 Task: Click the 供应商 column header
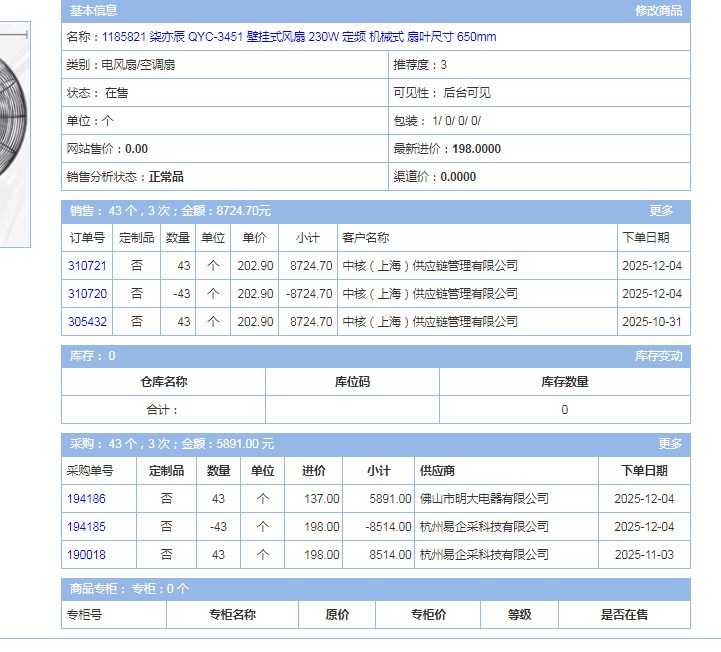[x=437, y=471]
